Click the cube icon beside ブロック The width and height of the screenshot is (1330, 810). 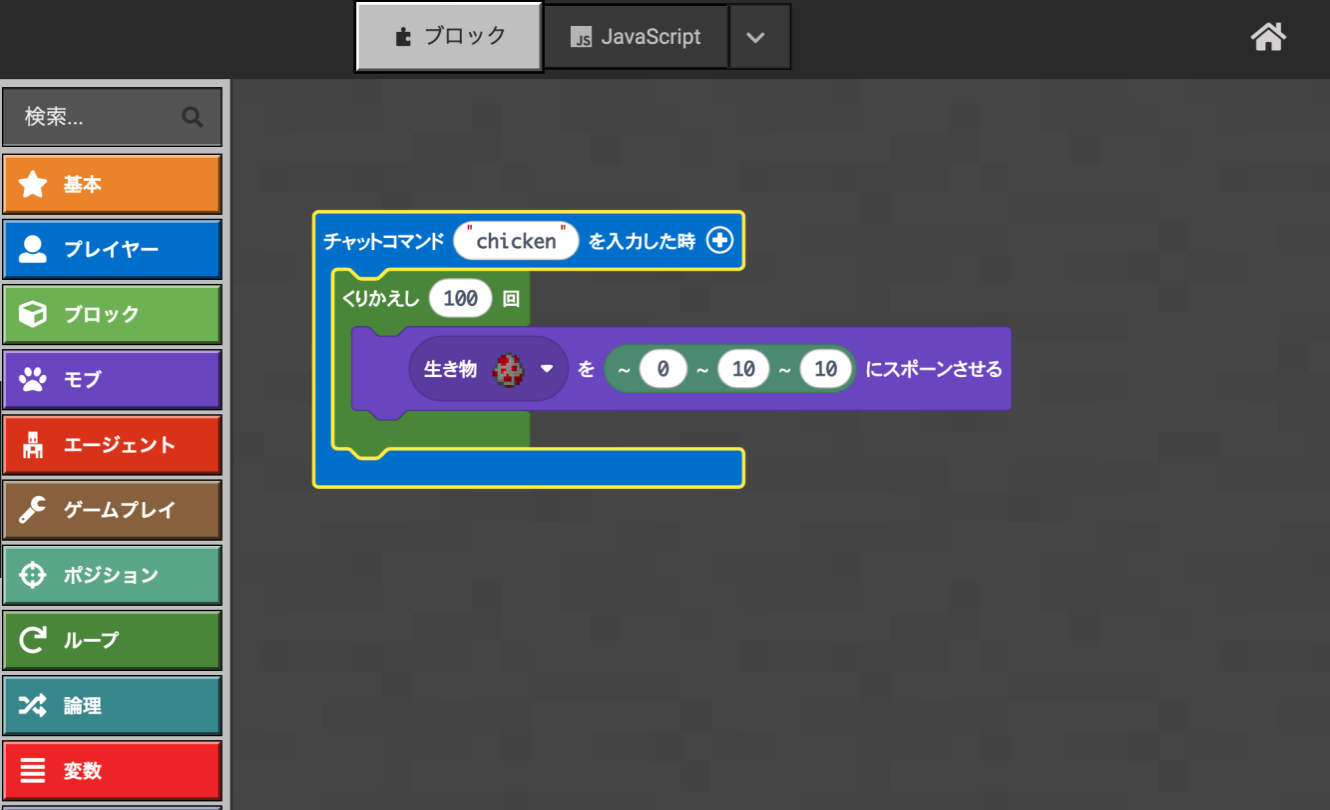33,314
